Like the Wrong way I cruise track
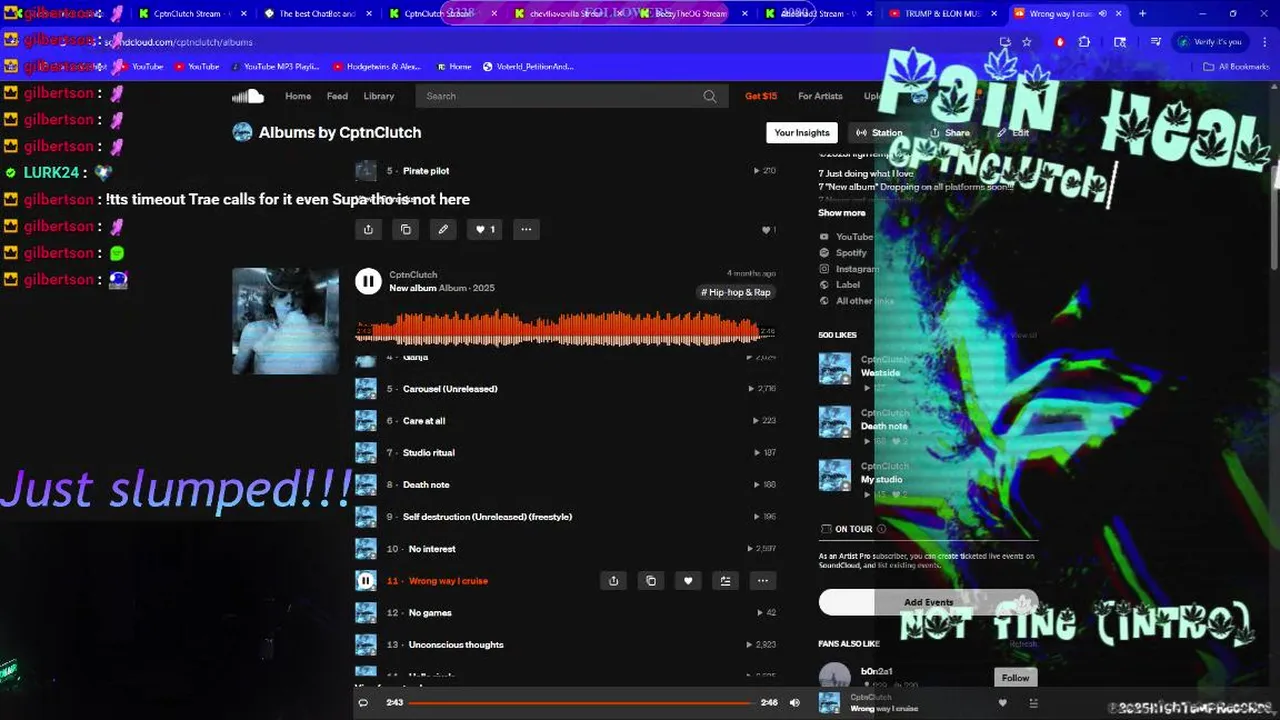The height and width of the screenshot is (720, 1280). [x=688, y=581]
